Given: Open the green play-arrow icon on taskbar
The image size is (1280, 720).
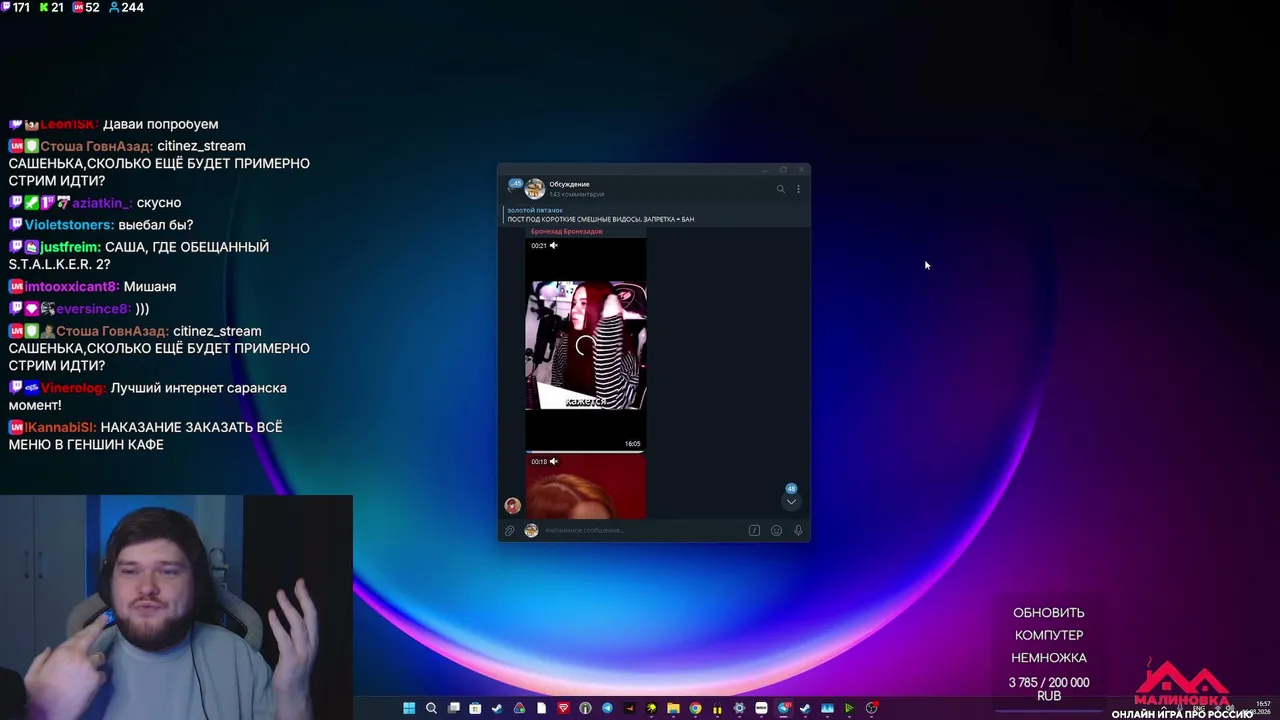Looking at the screenshot, I should pyautogui.click(x=849, y=708).
